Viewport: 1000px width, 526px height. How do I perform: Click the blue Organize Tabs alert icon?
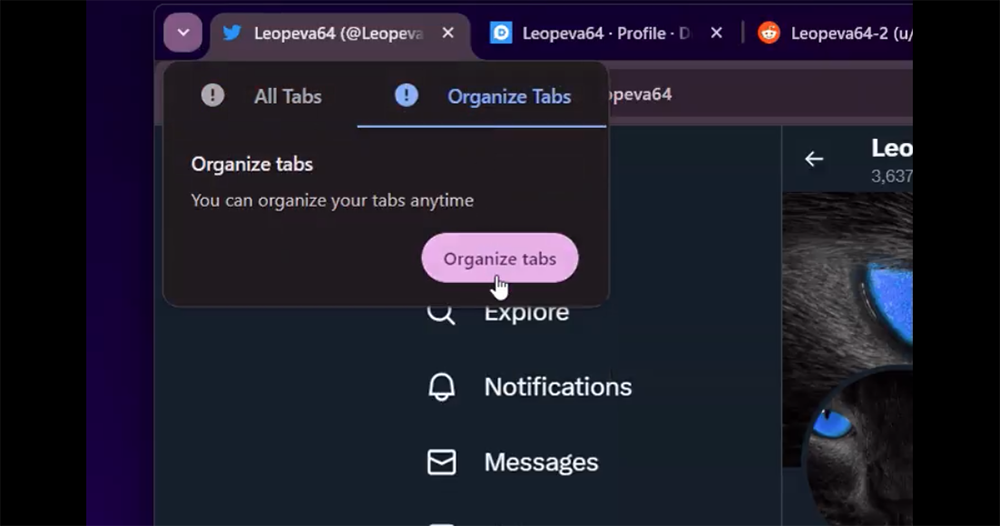(406, 96)
